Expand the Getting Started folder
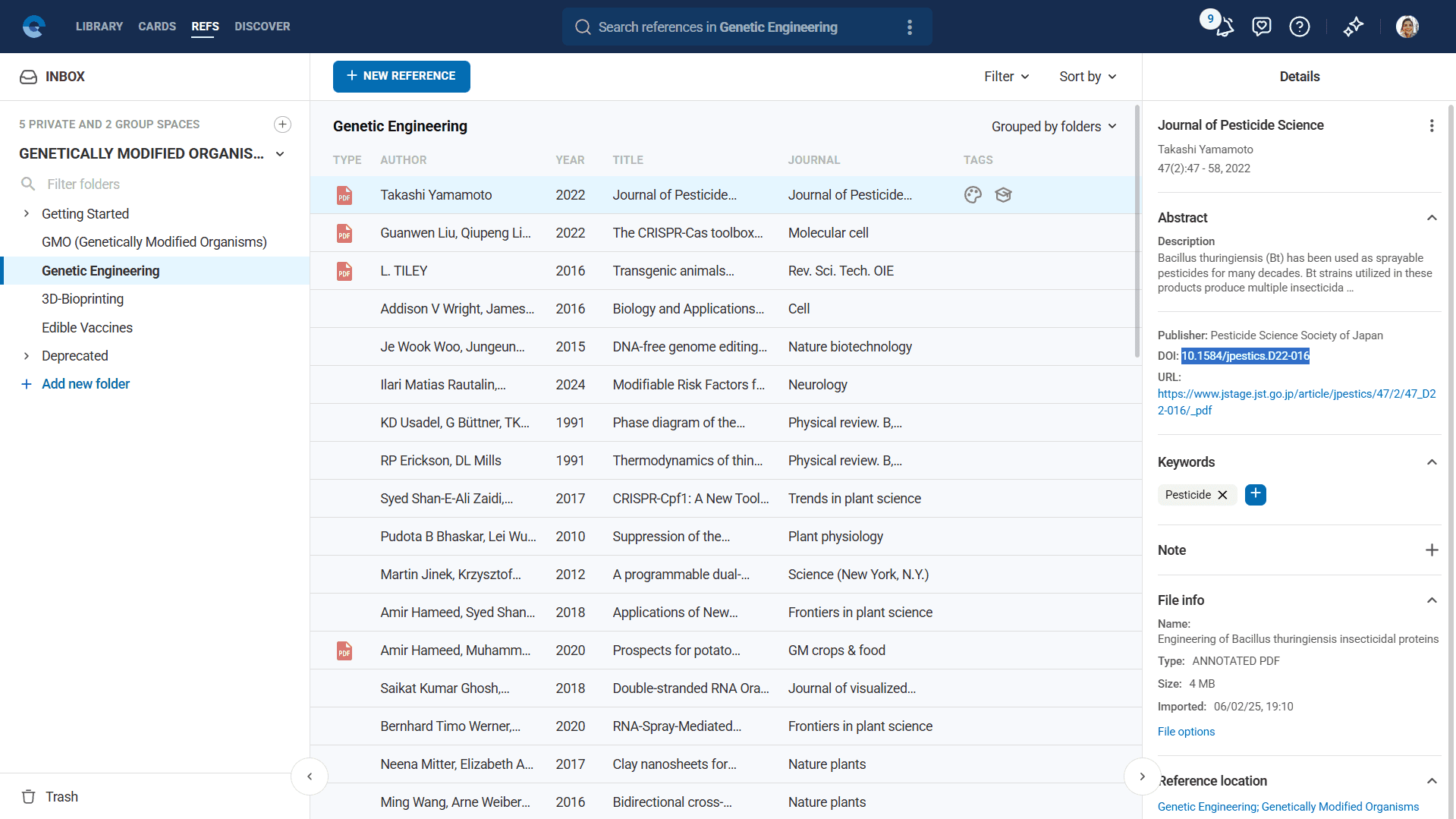The height and width of the screenshot is (819, 1456). [x=27, y=214]
